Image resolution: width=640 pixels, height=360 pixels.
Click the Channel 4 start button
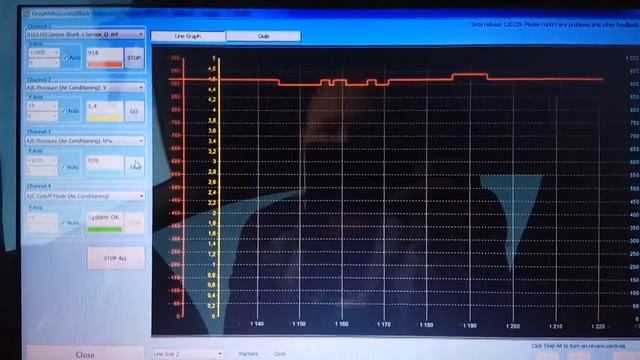[134, 222]
